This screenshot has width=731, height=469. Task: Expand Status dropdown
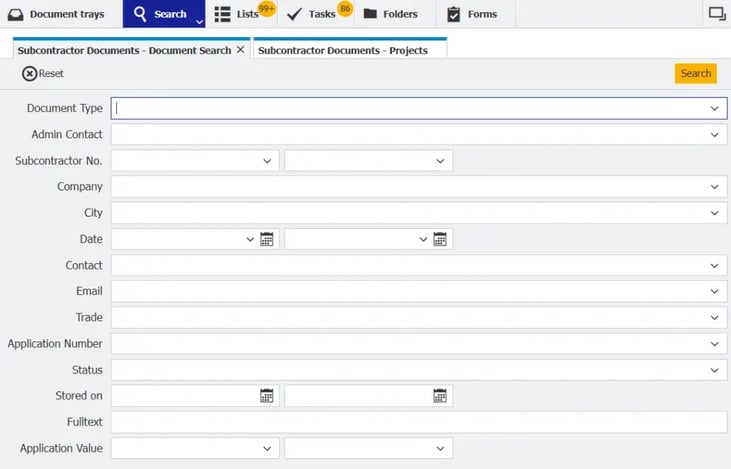click(714, 370)
